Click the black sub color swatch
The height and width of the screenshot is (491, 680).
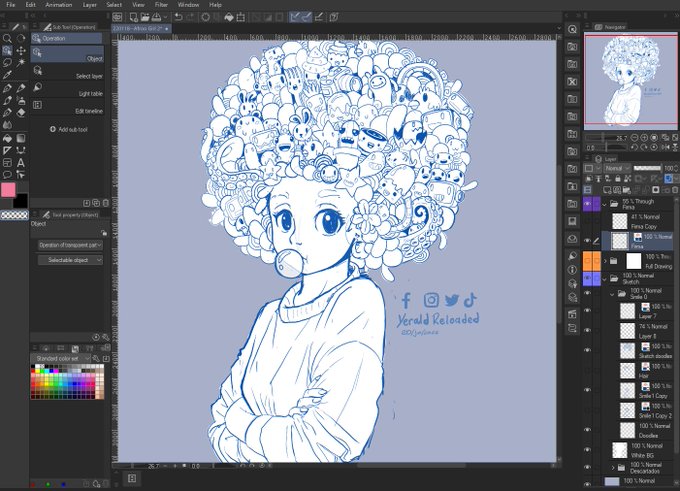click(x=20, y=201)
